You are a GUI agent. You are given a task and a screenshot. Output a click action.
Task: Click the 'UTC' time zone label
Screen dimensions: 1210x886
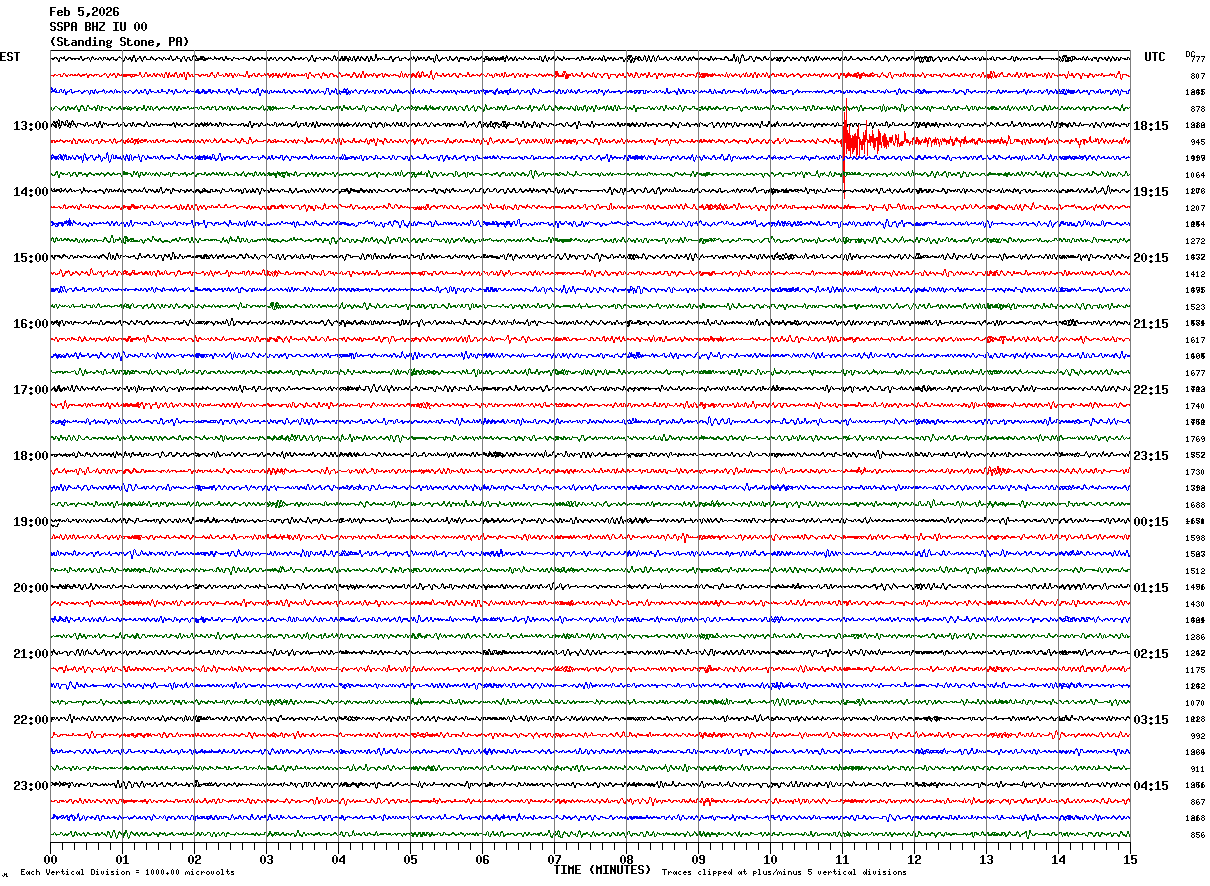pos(1155,57)
